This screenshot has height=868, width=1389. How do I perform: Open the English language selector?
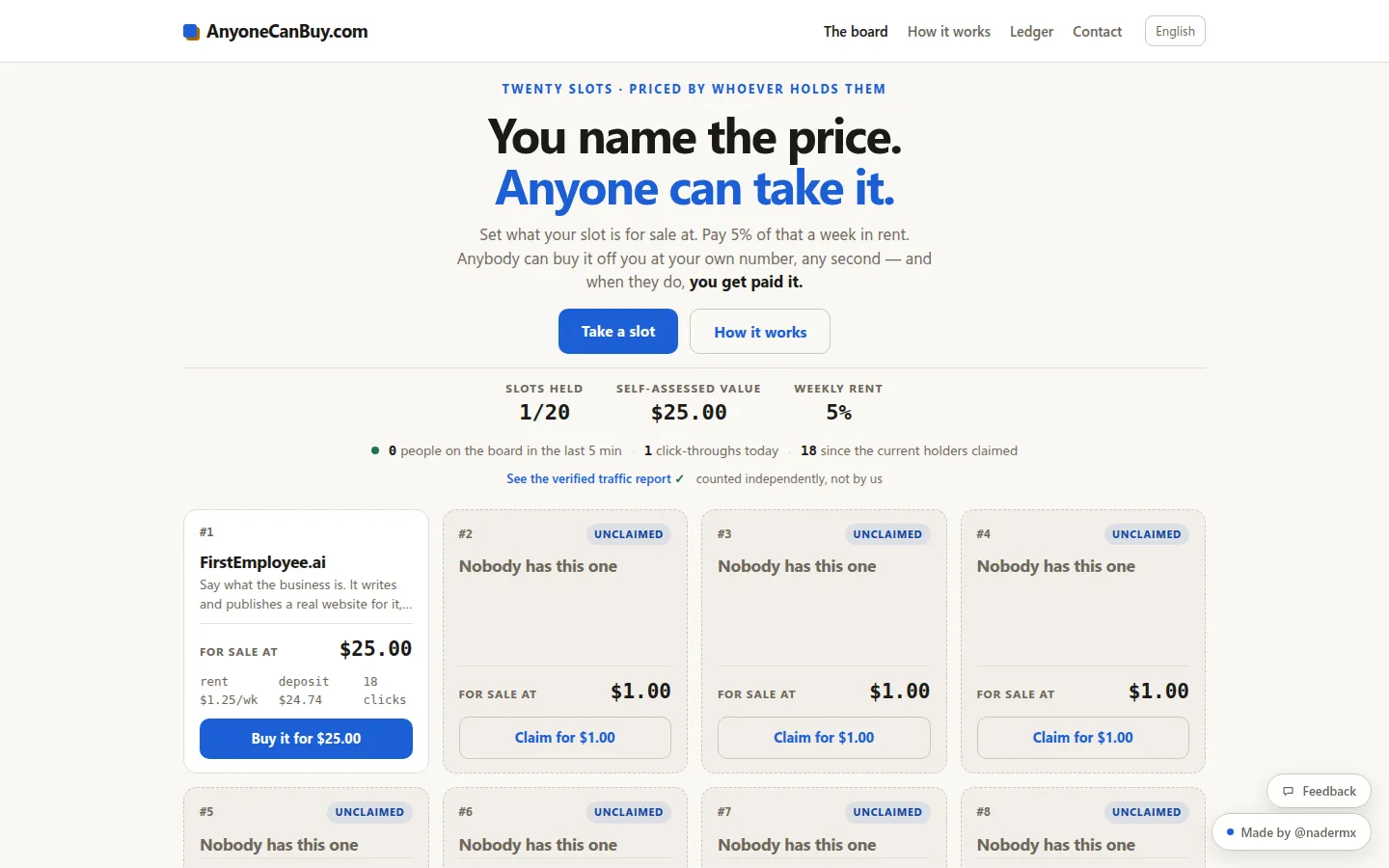pos(1175,31)
